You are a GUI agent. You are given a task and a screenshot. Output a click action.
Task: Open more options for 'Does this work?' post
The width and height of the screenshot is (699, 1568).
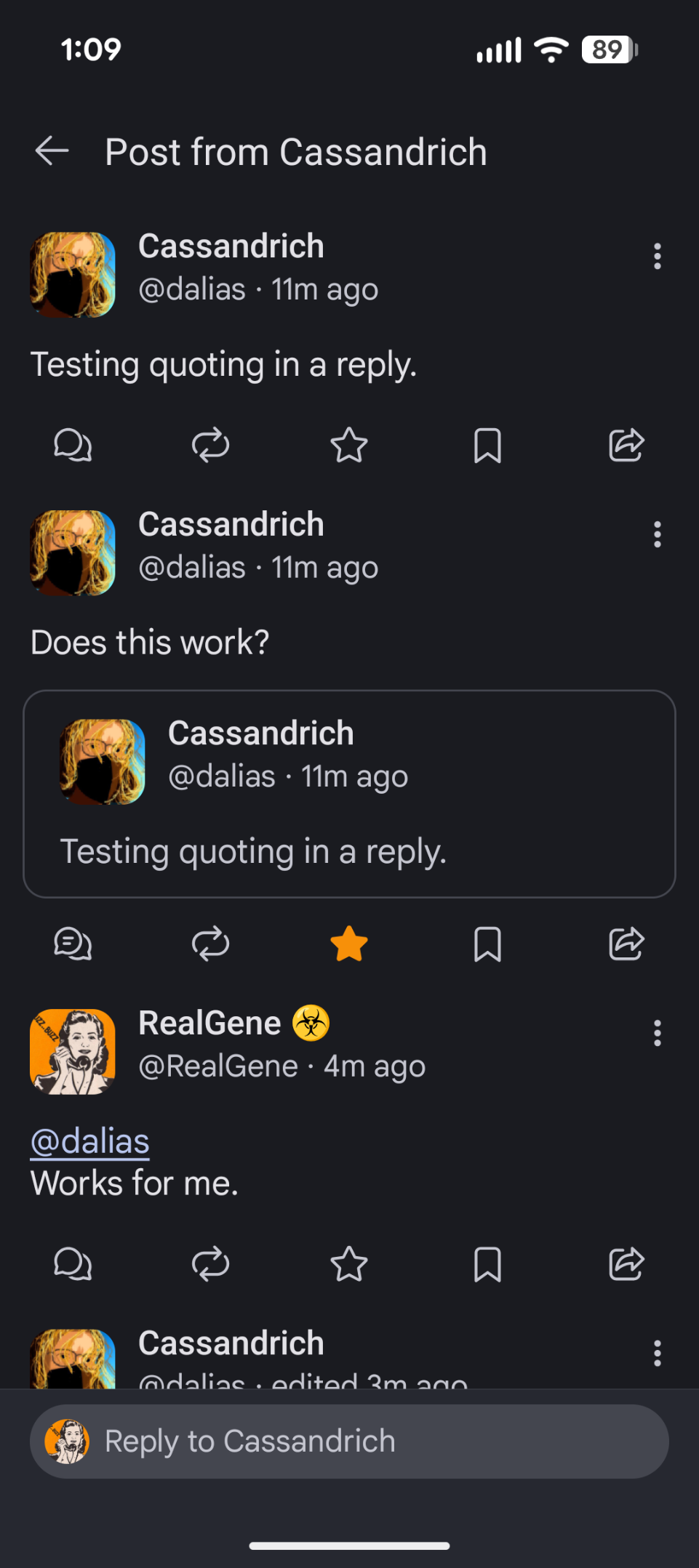click(657, 534)
